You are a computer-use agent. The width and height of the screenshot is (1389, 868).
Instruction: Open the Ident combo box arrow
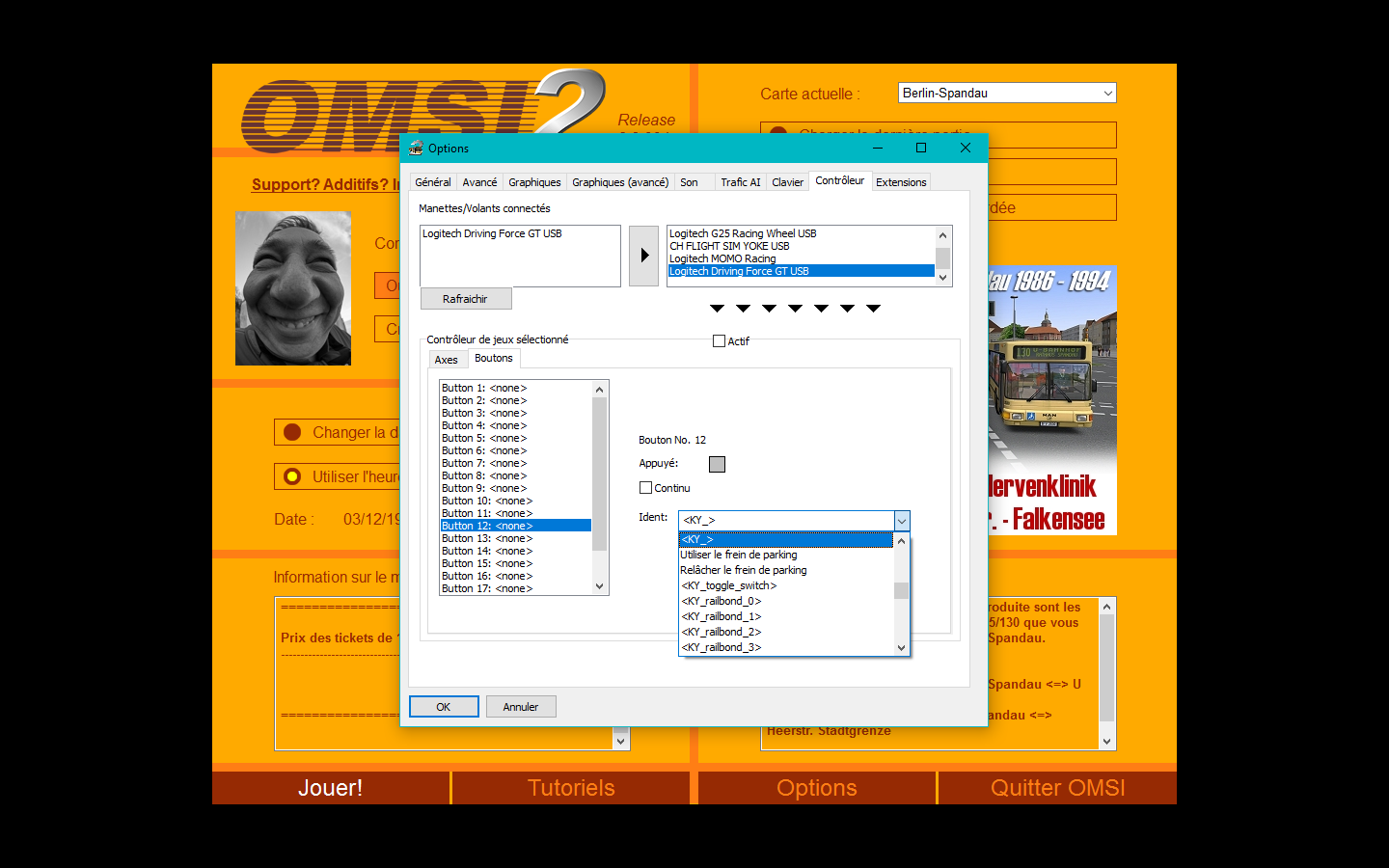[901, 521]
